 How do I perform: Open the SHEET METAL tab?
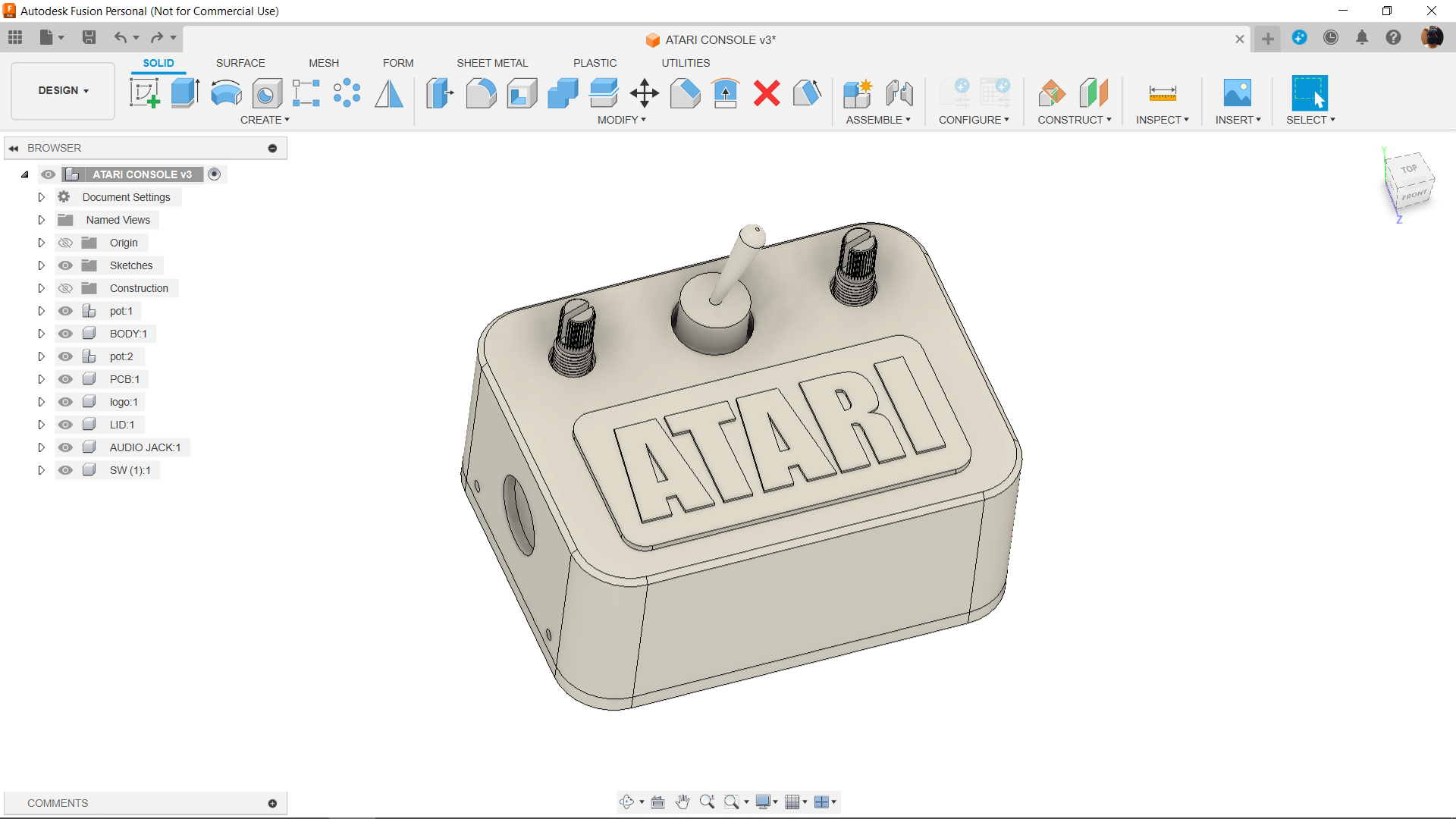click(492, 63)
